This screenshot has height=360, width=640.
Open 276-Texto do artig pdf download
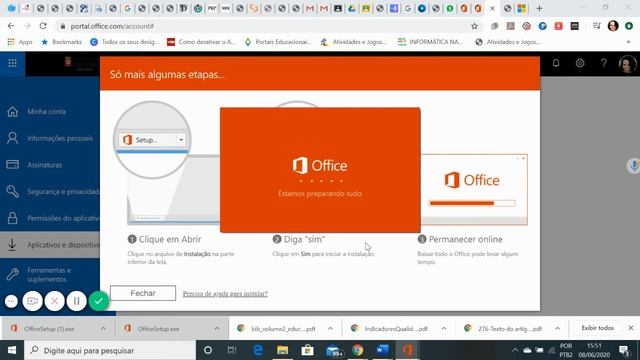[504, 328]
